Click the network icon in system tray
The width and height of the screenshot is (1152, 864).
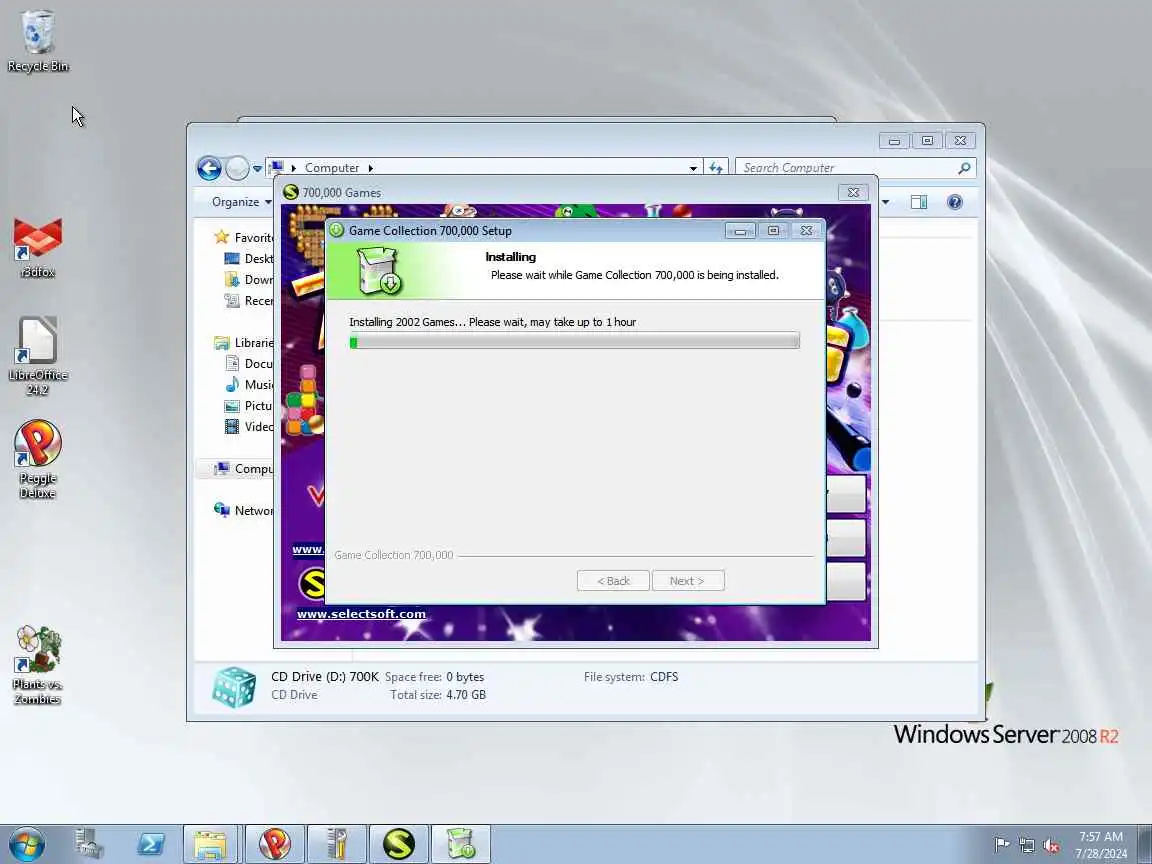pyautogui.click(x=1026, y=845)
